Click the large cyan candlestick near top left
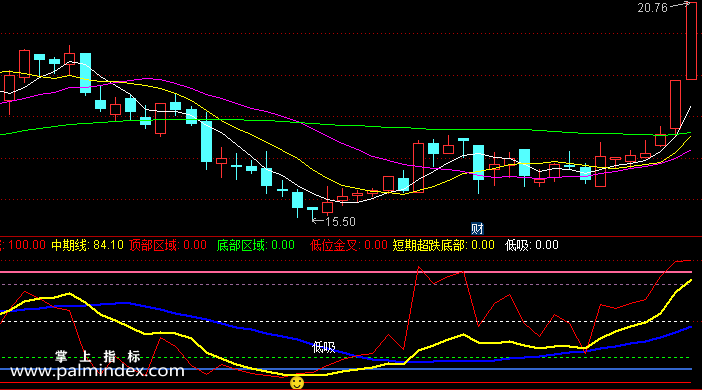 pos(86,73)
